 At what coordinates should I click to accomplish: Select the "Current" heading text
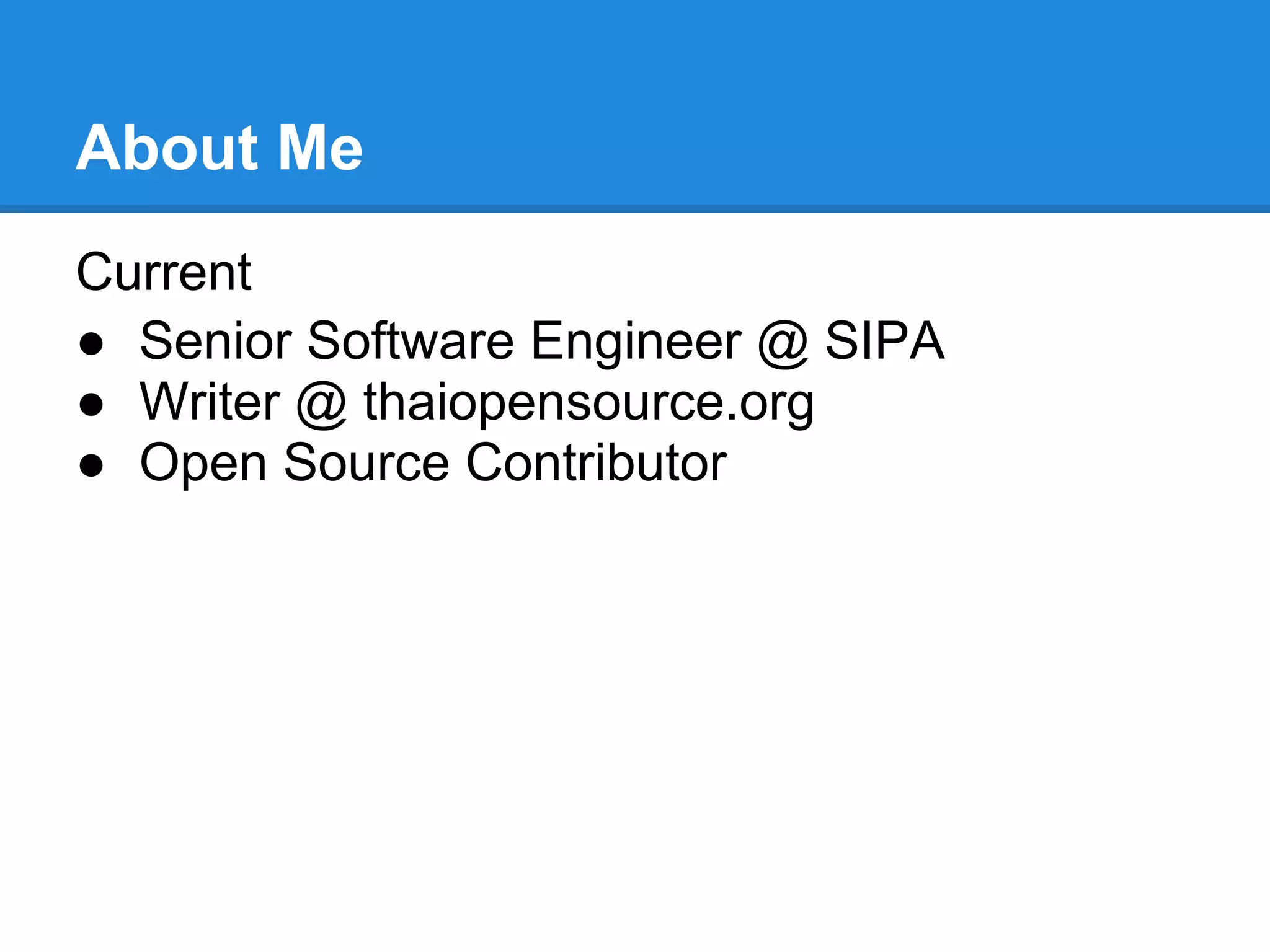[164, 272]
